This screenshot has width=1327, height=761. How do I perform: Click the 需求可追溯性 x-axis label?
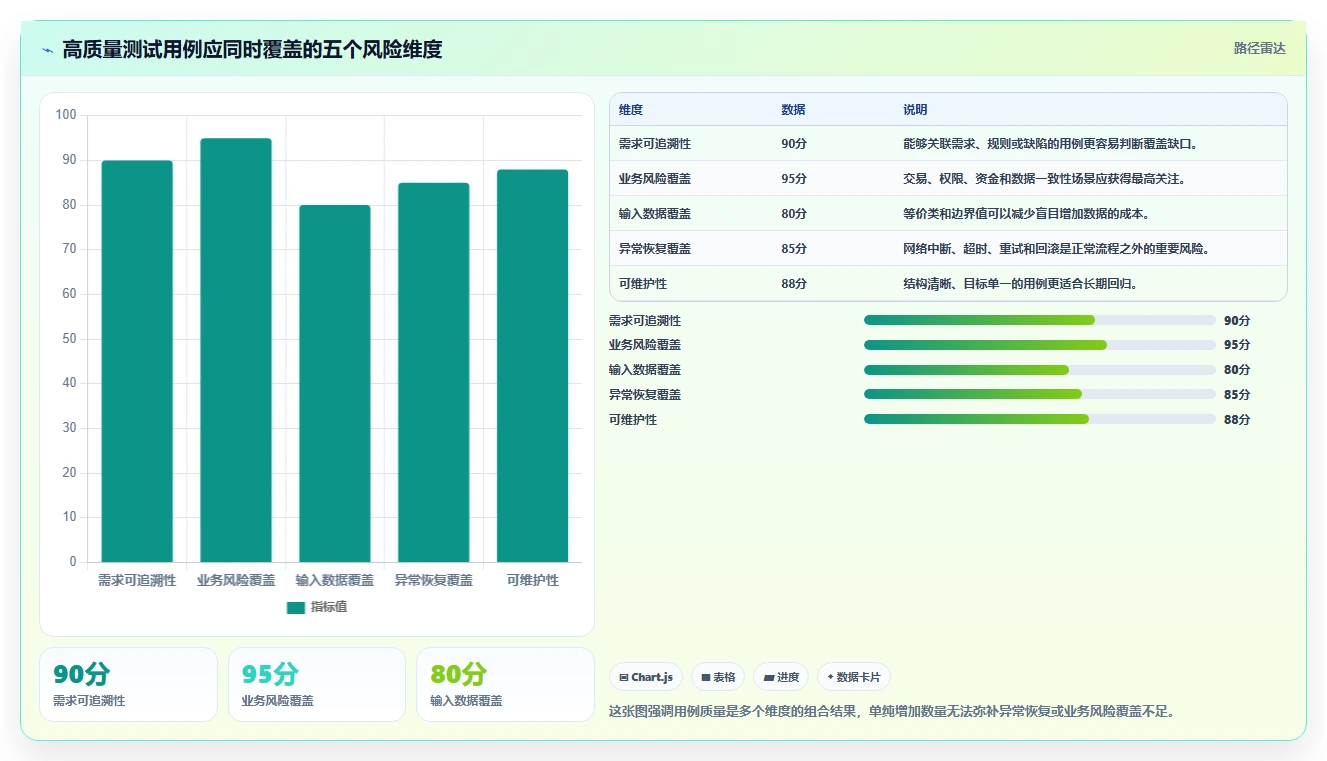(137, 580)
